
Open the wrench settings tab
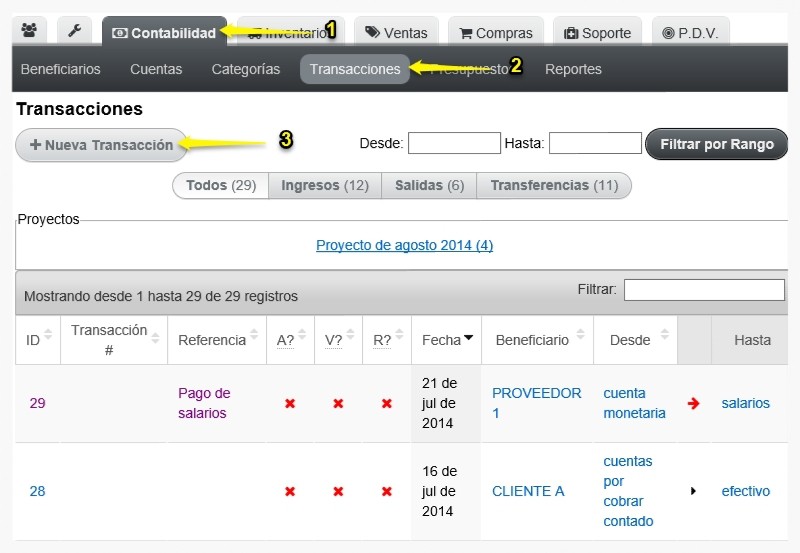(x=74, y=31)
